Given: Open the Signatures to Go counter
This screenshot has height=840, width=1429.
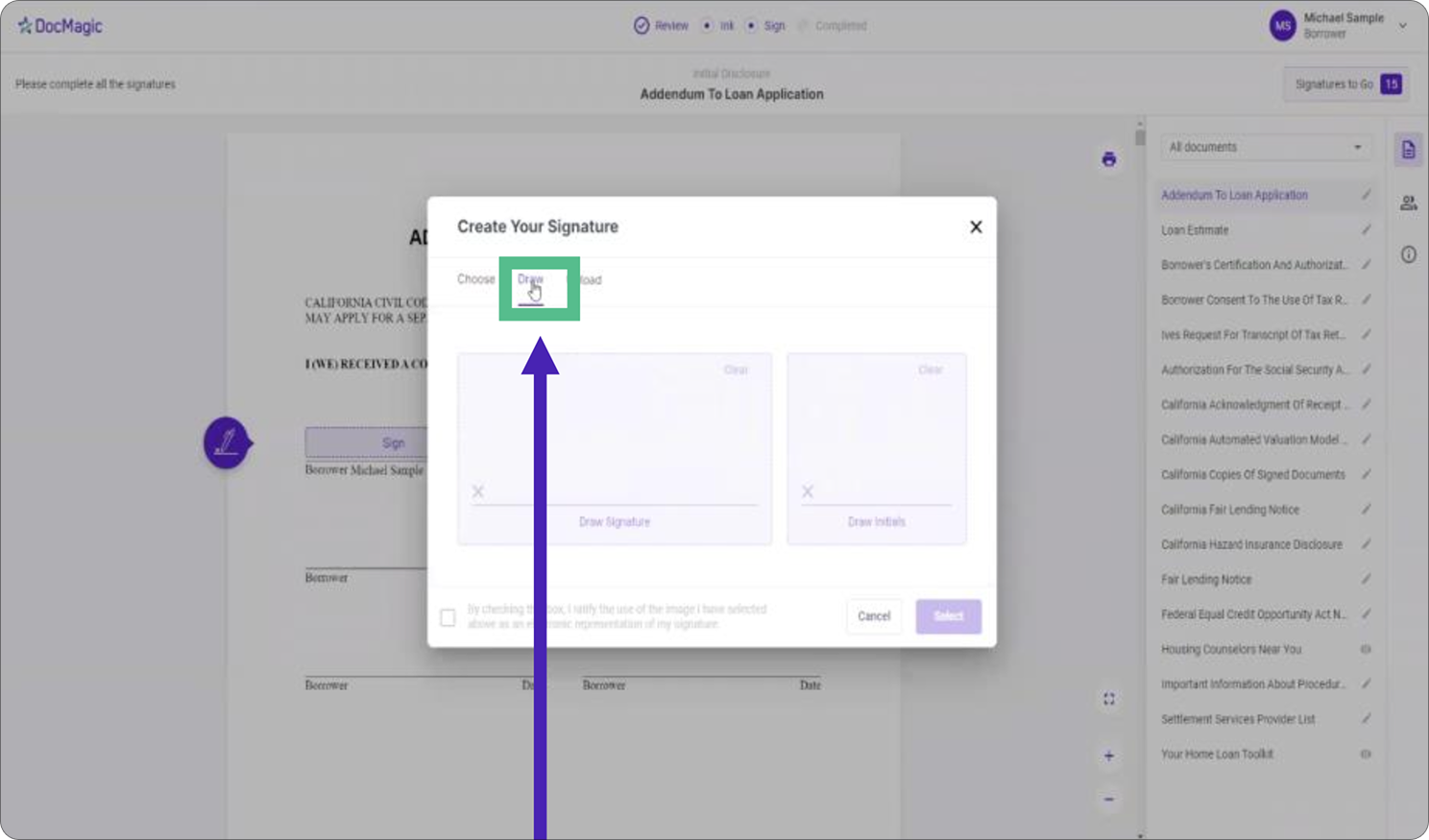Looking at the screenshot, I should pos(1345,84).
